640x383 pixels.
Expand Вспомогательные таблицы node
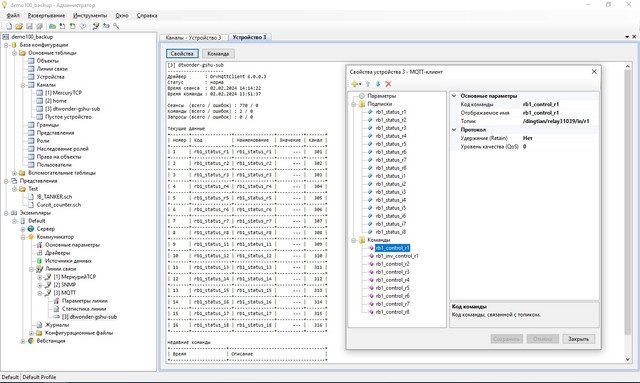[14, 173]
